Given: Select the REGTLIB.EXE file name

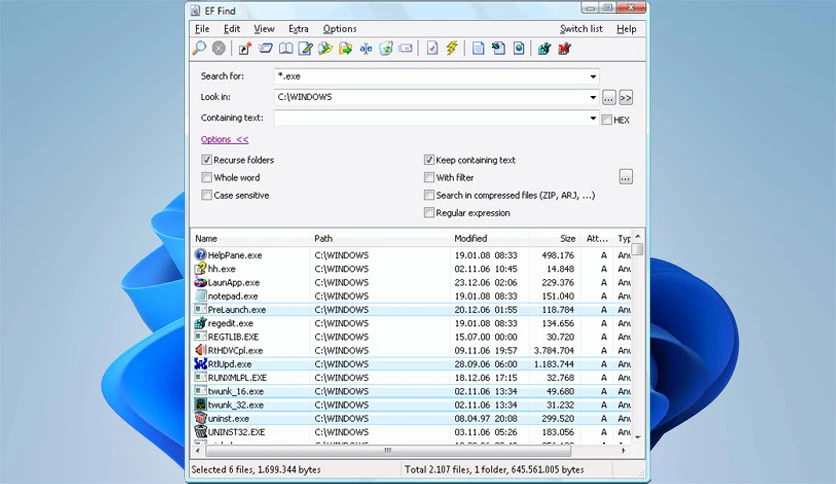Looking at the screenshot, I should point(233,337).
